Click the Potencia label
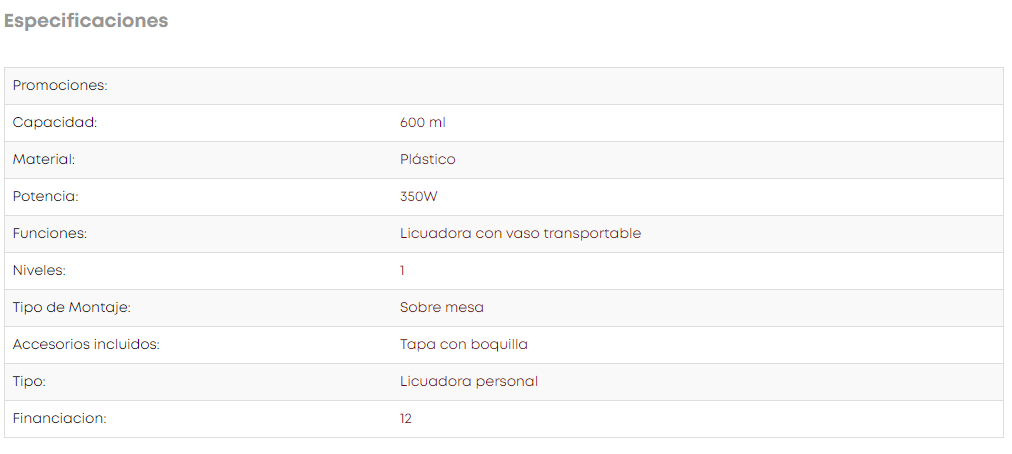This screenshot has width=1012, height=454. click(46, 197)
